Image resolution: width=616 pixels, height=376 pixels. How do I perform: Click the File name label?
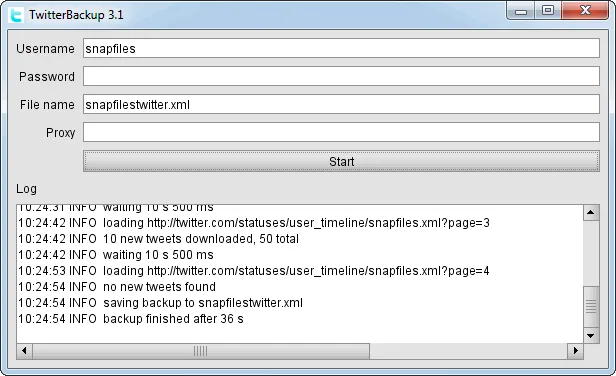click(47, 105)
